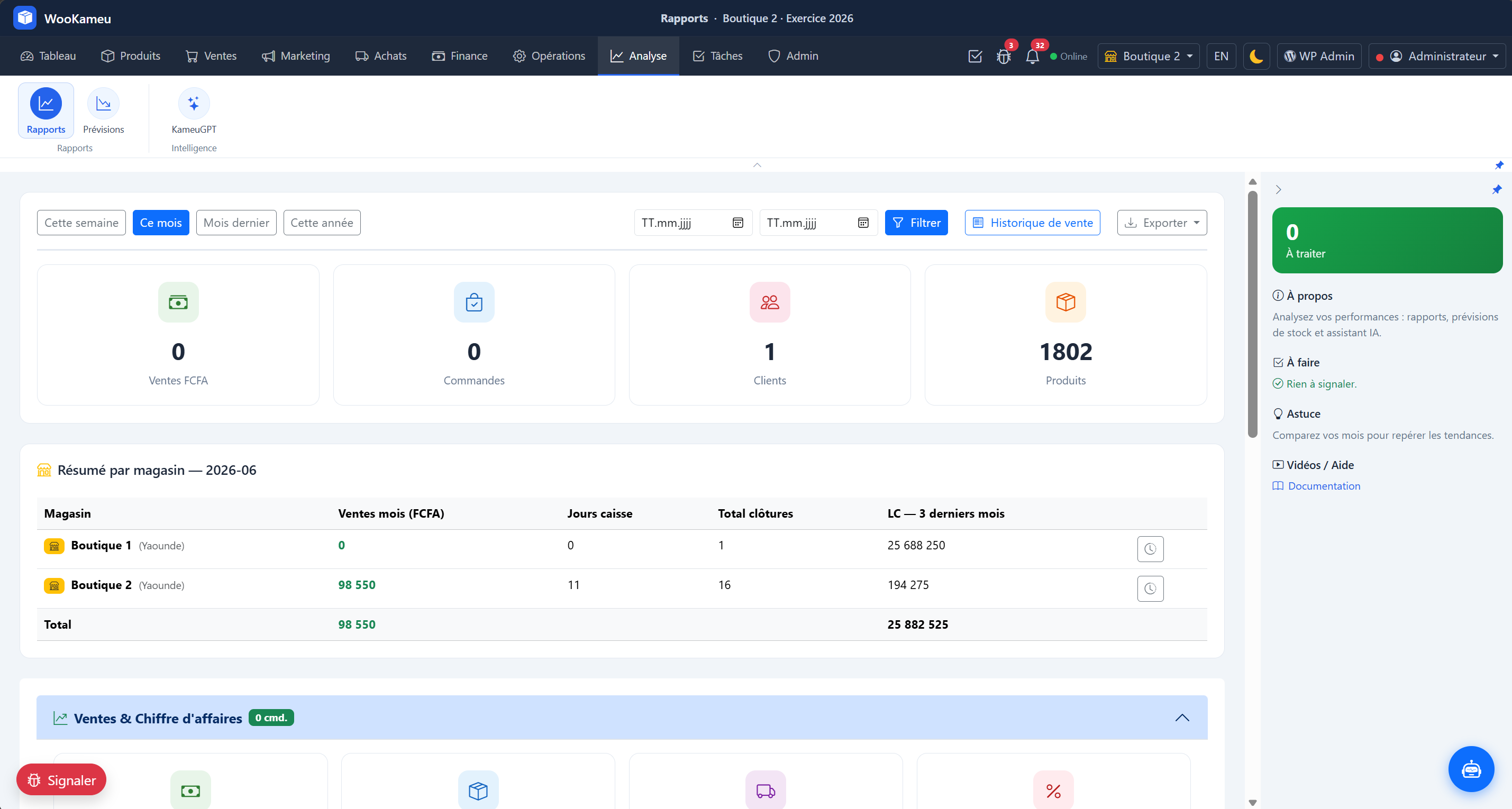Click the 25 882 525 total value
The image size is (1512, 809).
pos(917,624)
